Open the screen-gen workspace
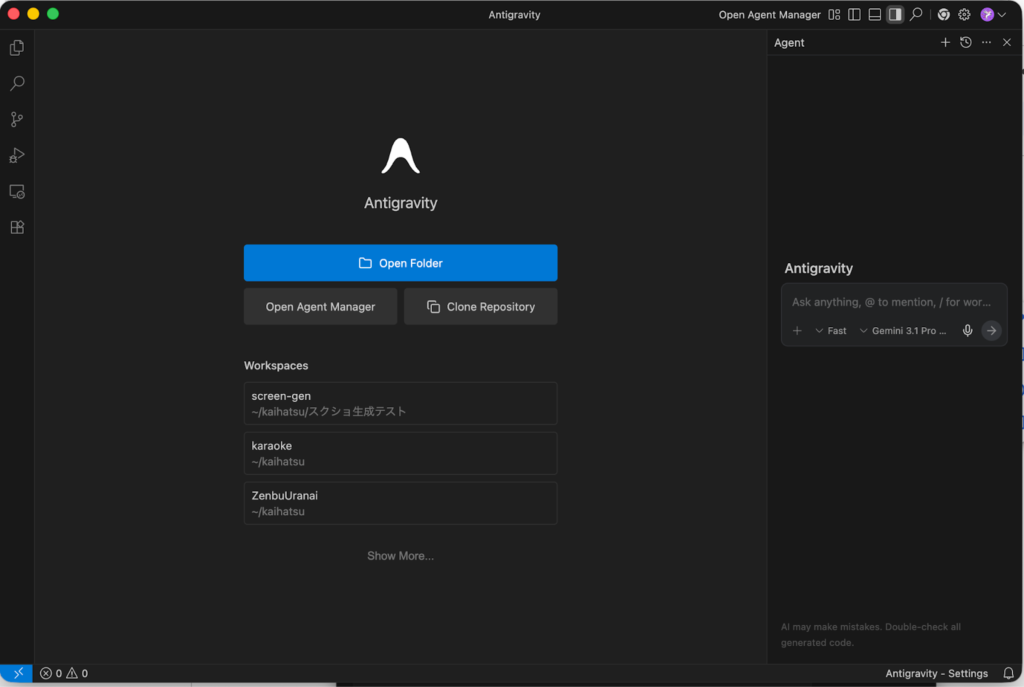 pos(400,403)
